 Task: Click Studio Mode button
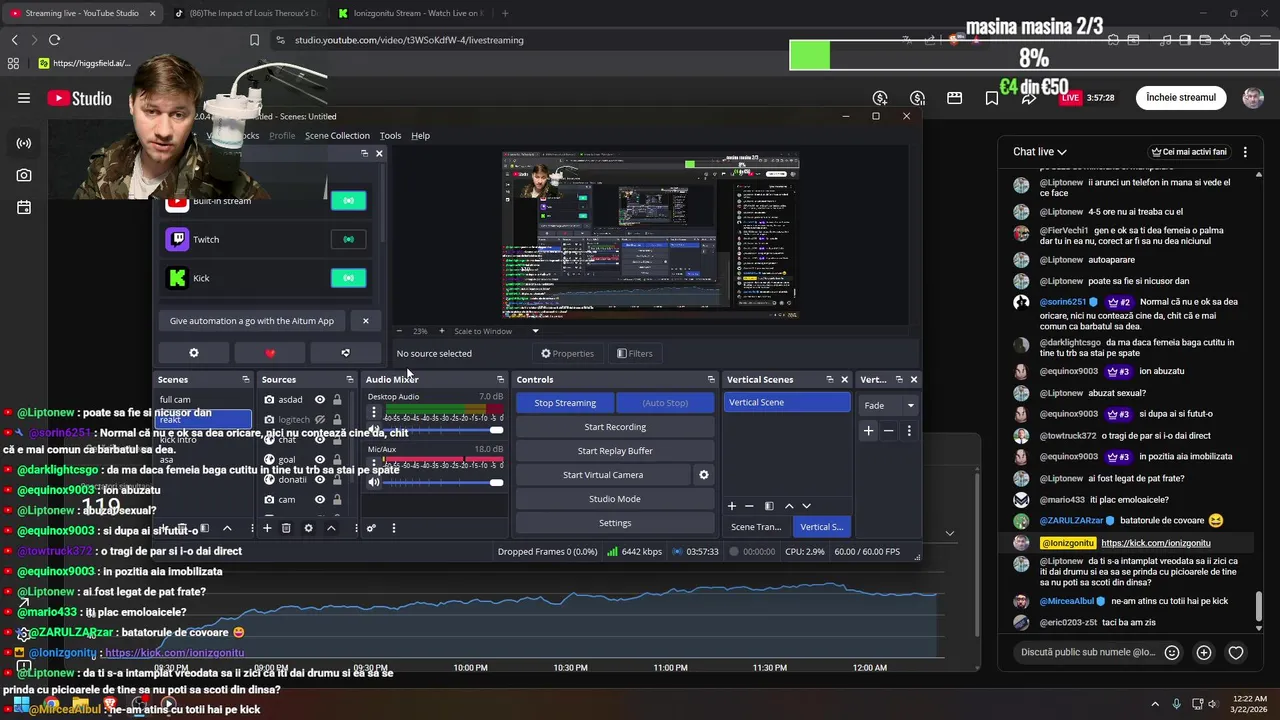(615, 499)
